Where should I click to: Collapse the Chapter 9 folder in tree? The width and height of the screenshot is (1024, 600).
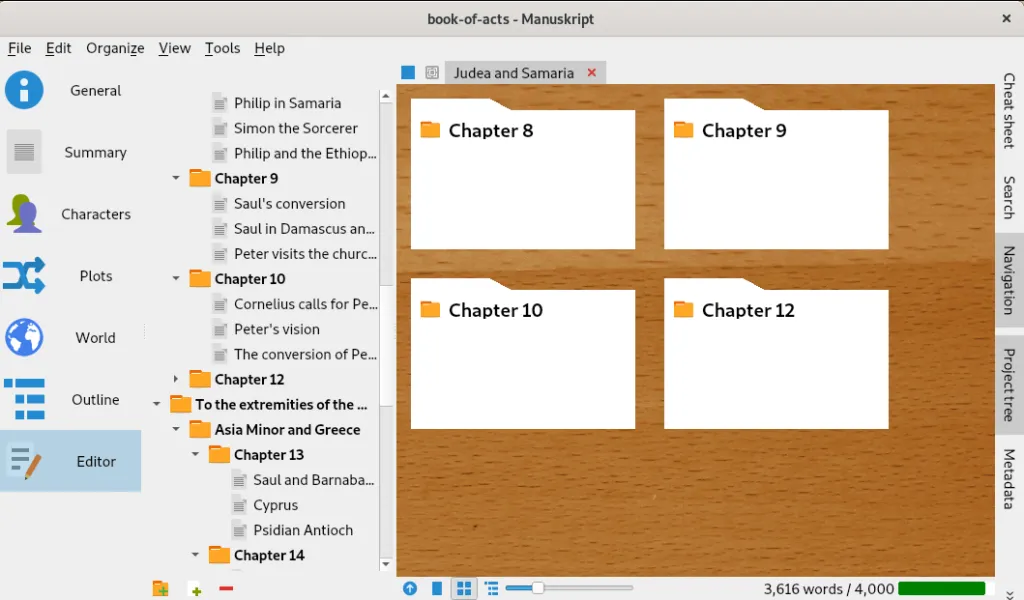[176, 178]
